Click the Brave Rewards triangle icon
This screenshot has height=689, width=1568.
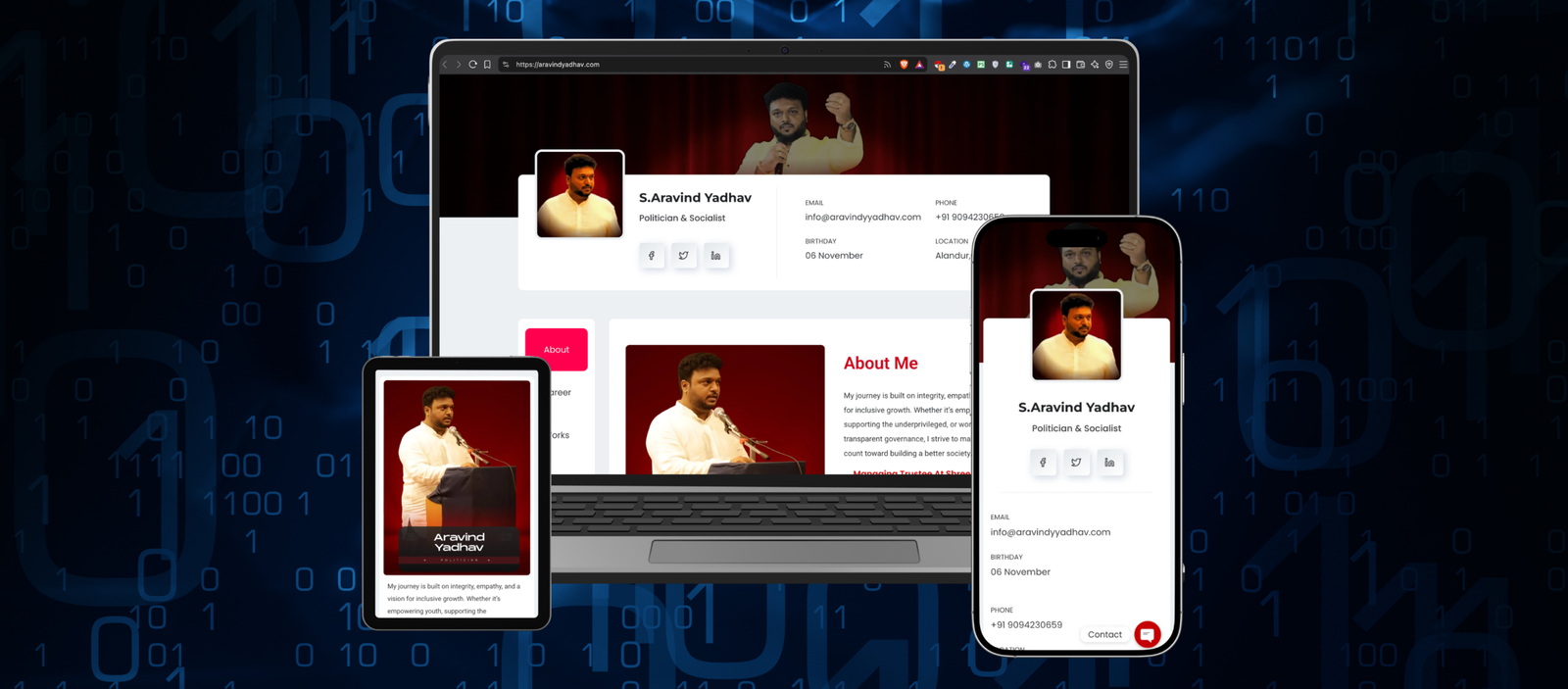tap(919, 65)
